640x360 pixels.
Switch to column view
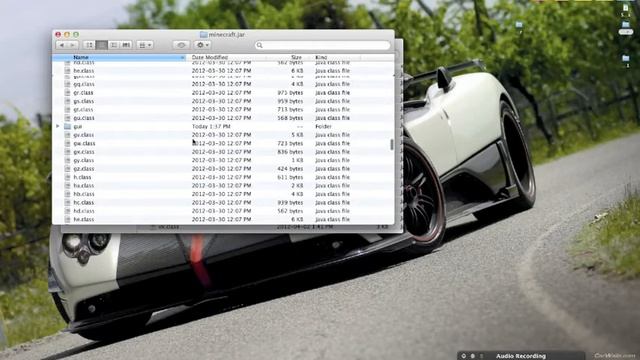(x=114, y=45)
